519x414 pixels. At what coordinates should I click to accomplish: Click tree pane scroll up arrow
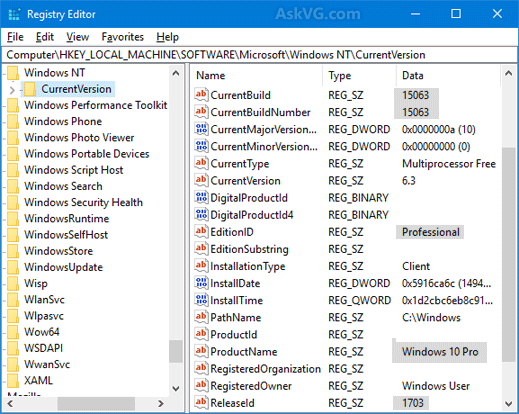coord(176,73)
